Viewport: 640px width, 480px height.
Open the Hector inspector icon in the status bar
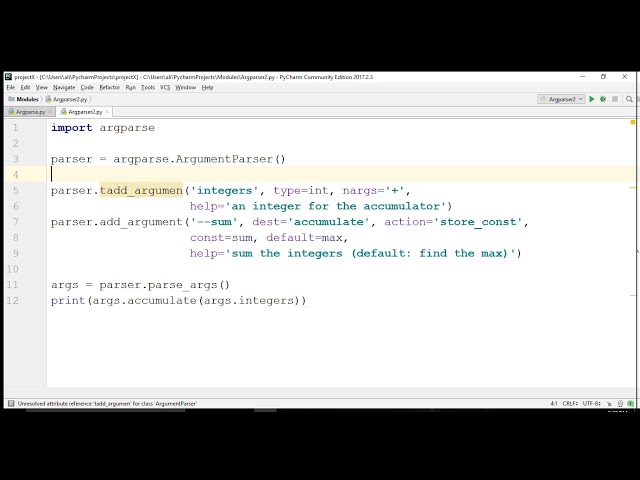(620, 404)
